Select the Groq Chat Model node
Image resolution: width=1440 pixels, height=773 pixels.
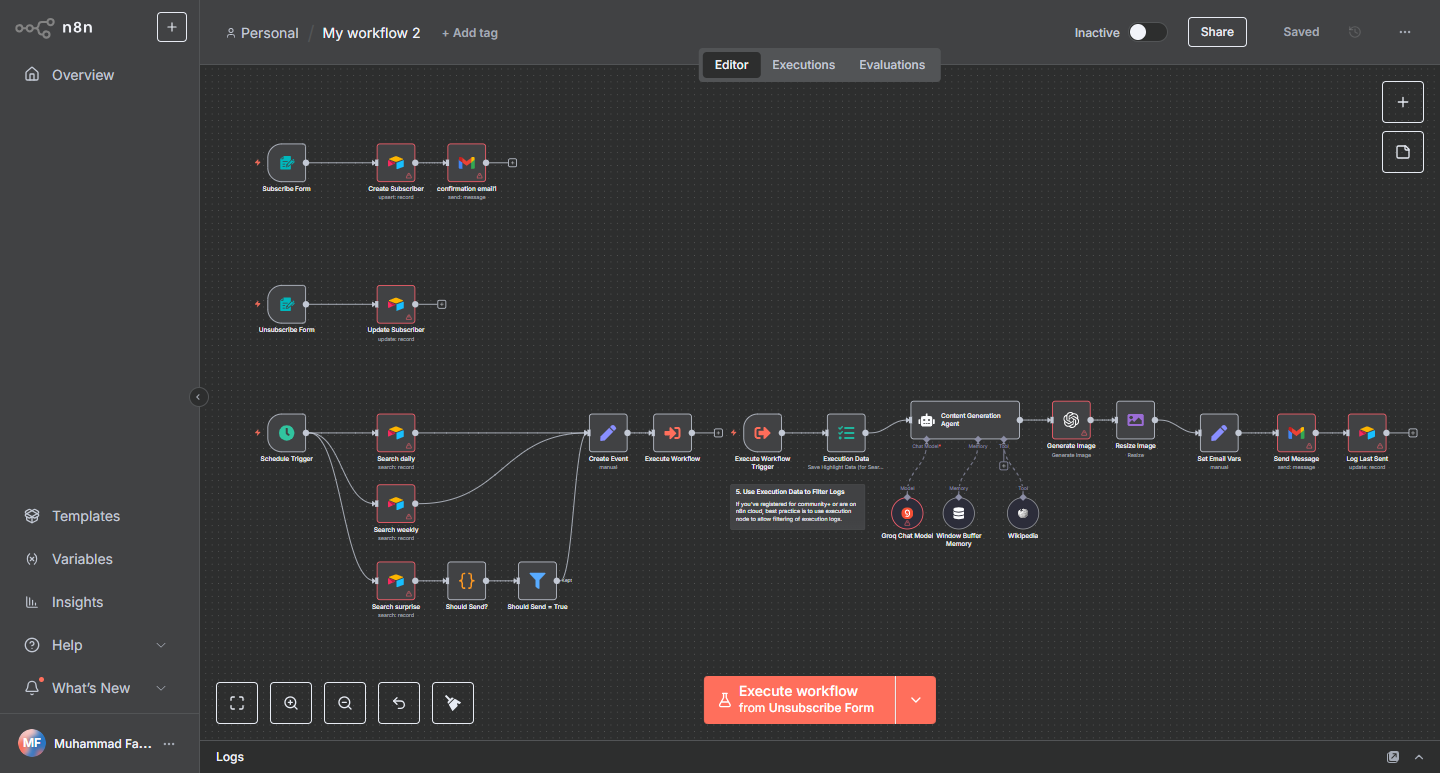[x=907, y=513]
